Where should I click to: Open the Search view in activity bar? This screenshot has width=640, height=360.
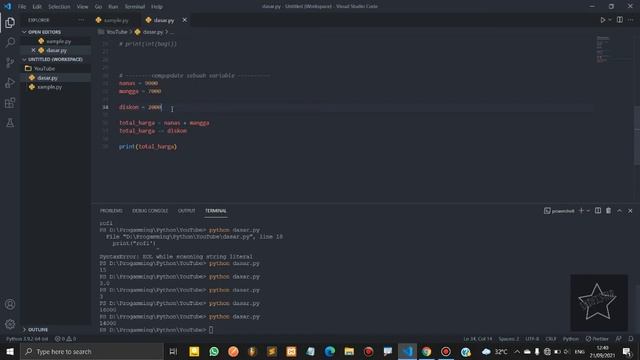pyautogui.click(x=10, y=42)
